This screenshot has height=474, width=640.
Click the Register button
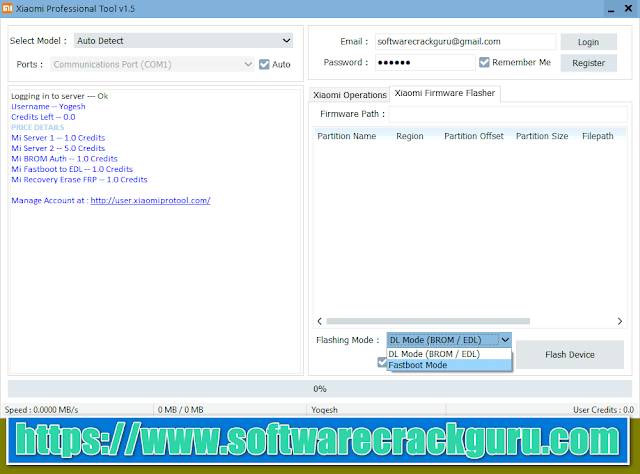pos(588,63)
